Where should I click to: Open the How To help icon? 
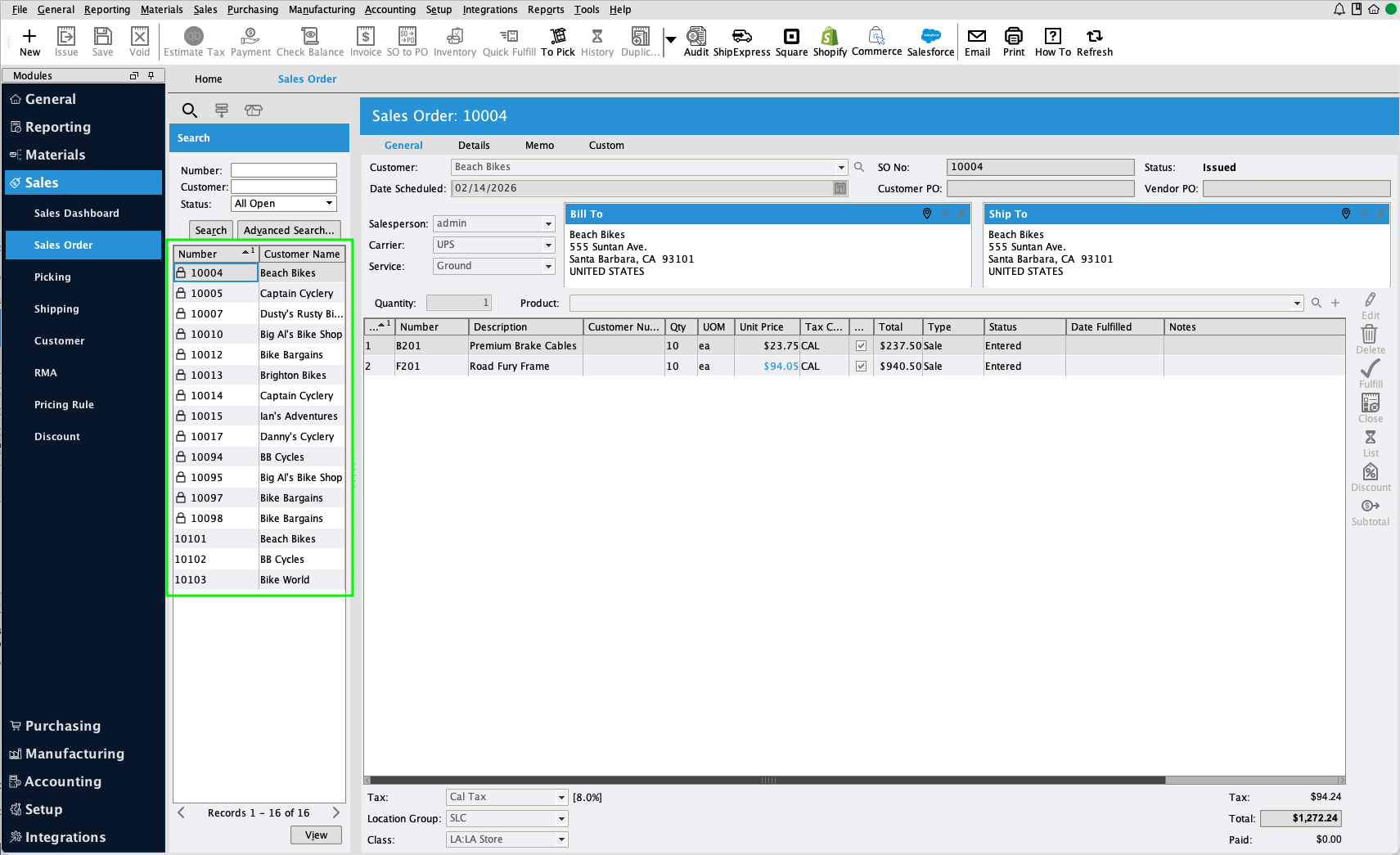[x=1053, y=42]
